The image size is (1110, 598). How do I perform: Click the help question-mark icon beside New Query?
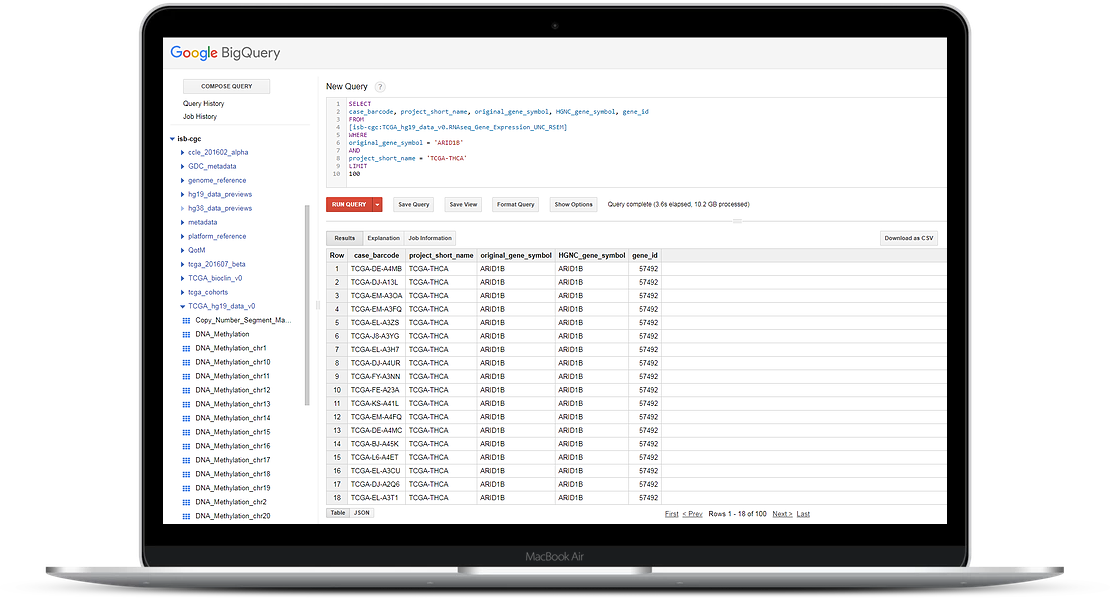point(380,87)
